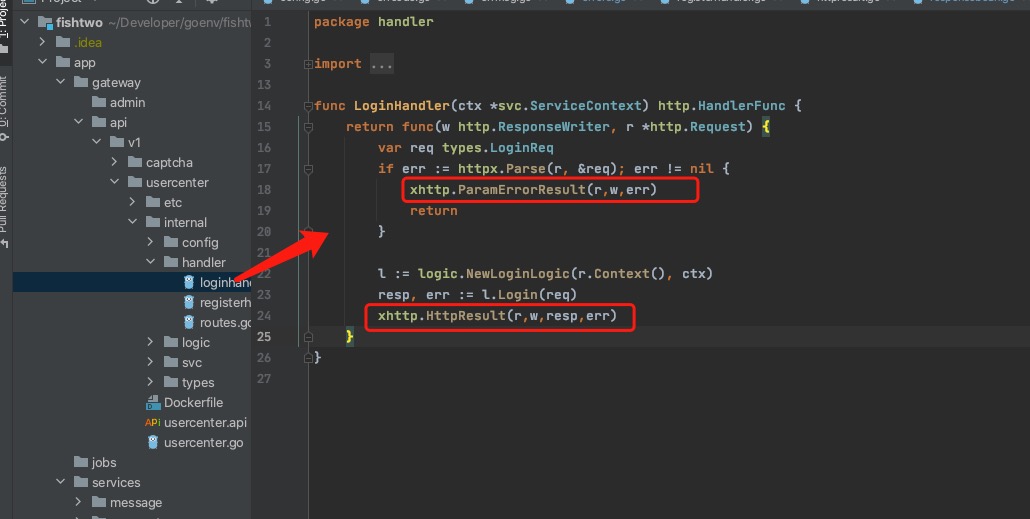Click HttpResult call on line 24
Viewport: 1030px width, 519px height.
click(497, 316)
